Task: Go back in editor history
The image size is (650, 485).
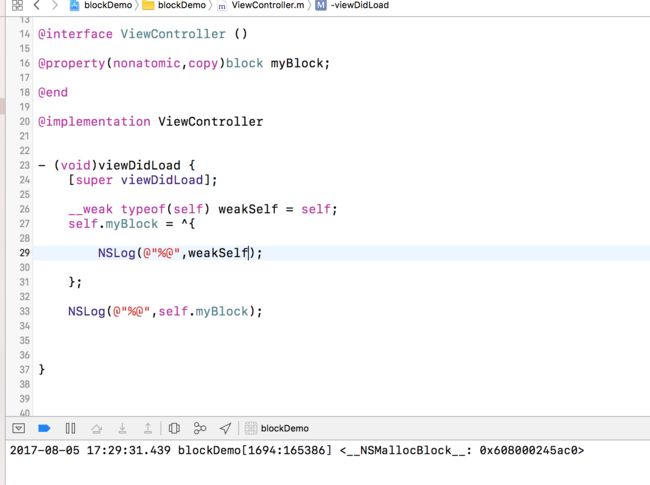Action: [x=37, y=5]
